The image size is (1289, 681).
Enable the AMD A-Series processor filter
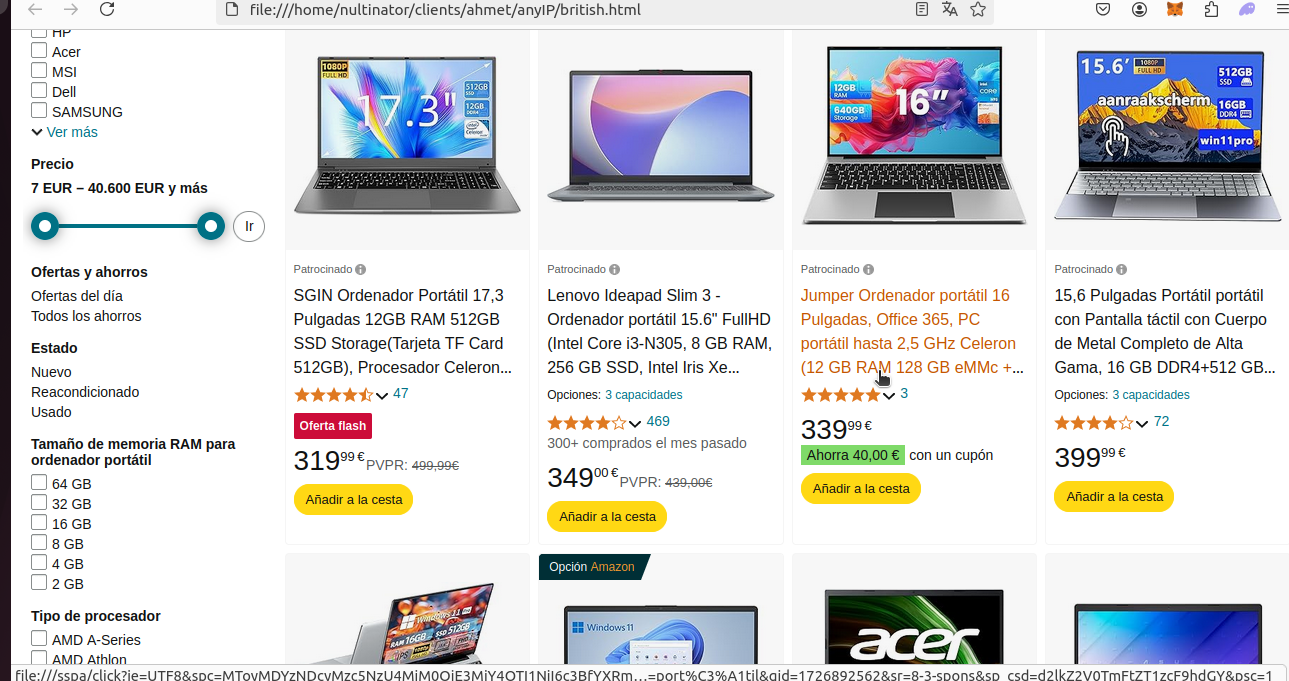tap(39, 639)
